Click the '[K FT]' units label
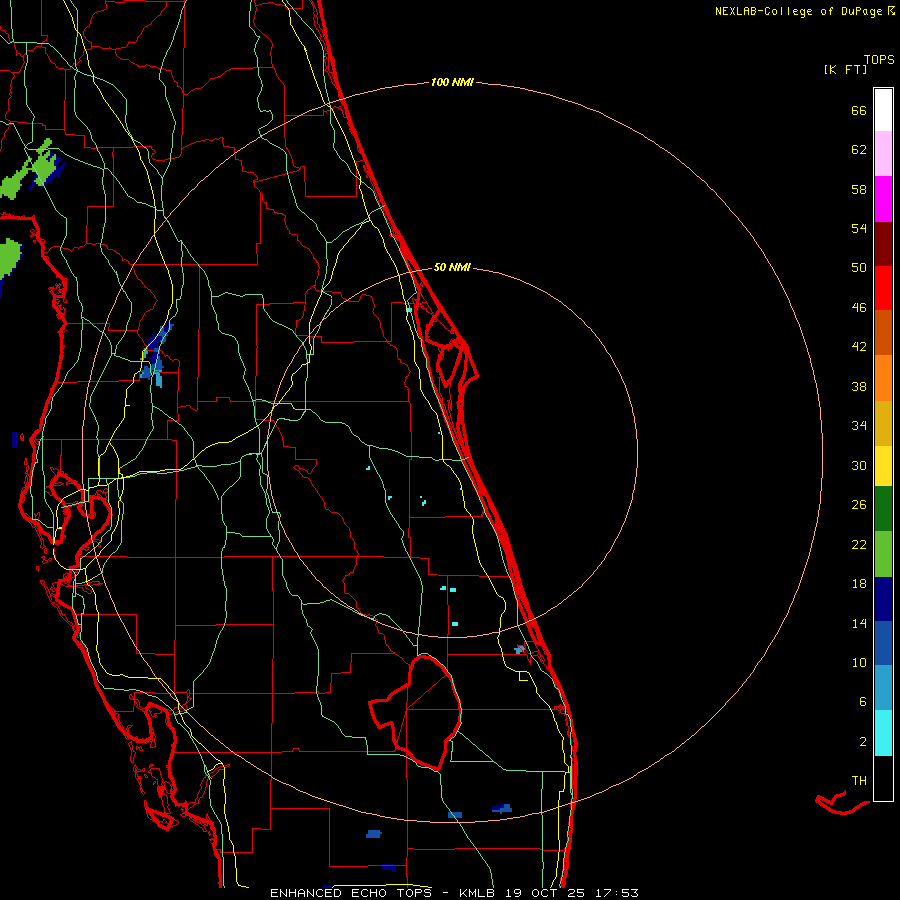Screen dimensions: 900x900 click(845, 69)
